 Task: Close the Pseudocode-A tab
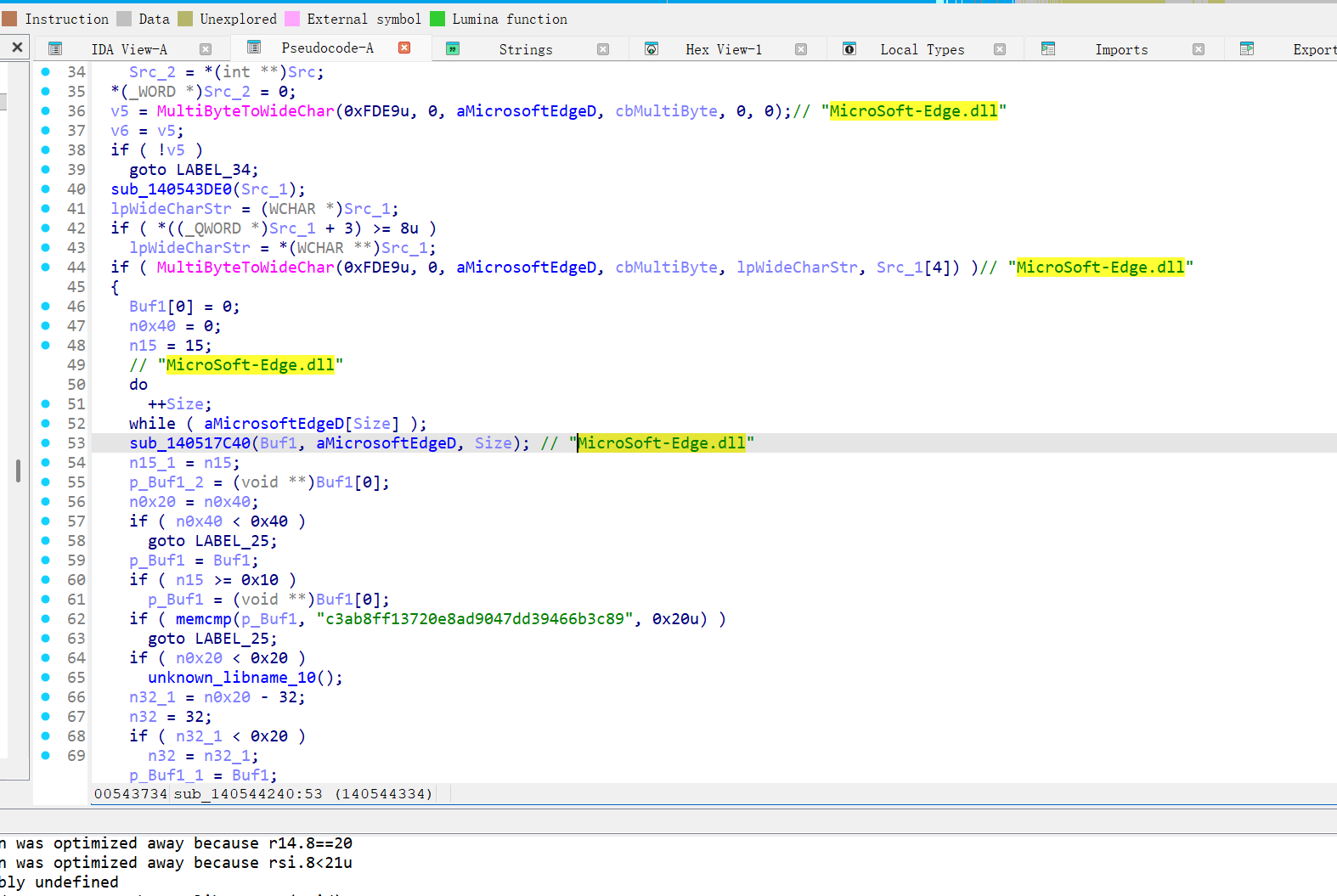click(404, 48)
